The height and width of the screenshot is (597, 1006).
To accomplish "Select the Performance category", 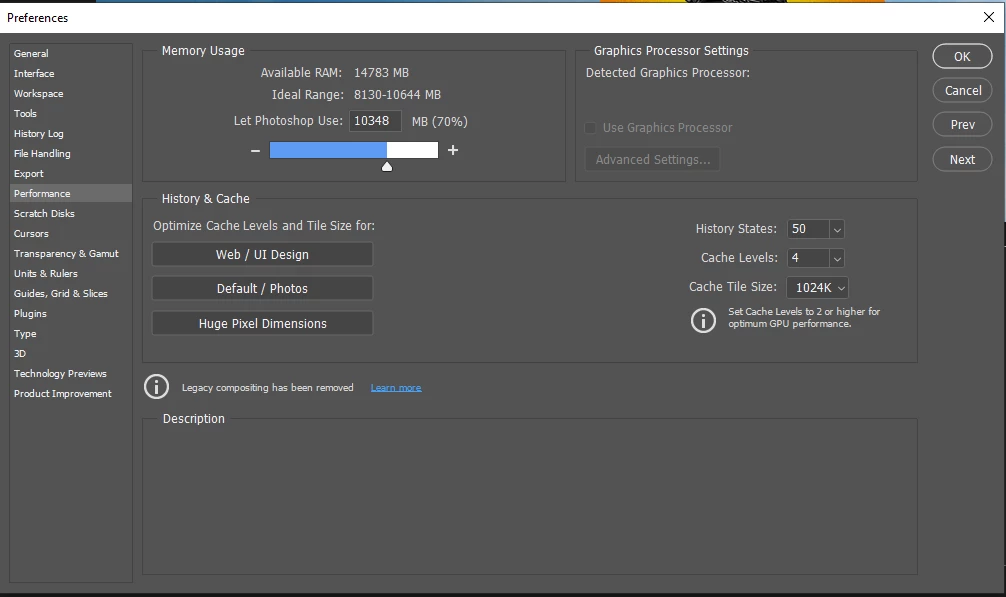I will (x=71, y=193).
